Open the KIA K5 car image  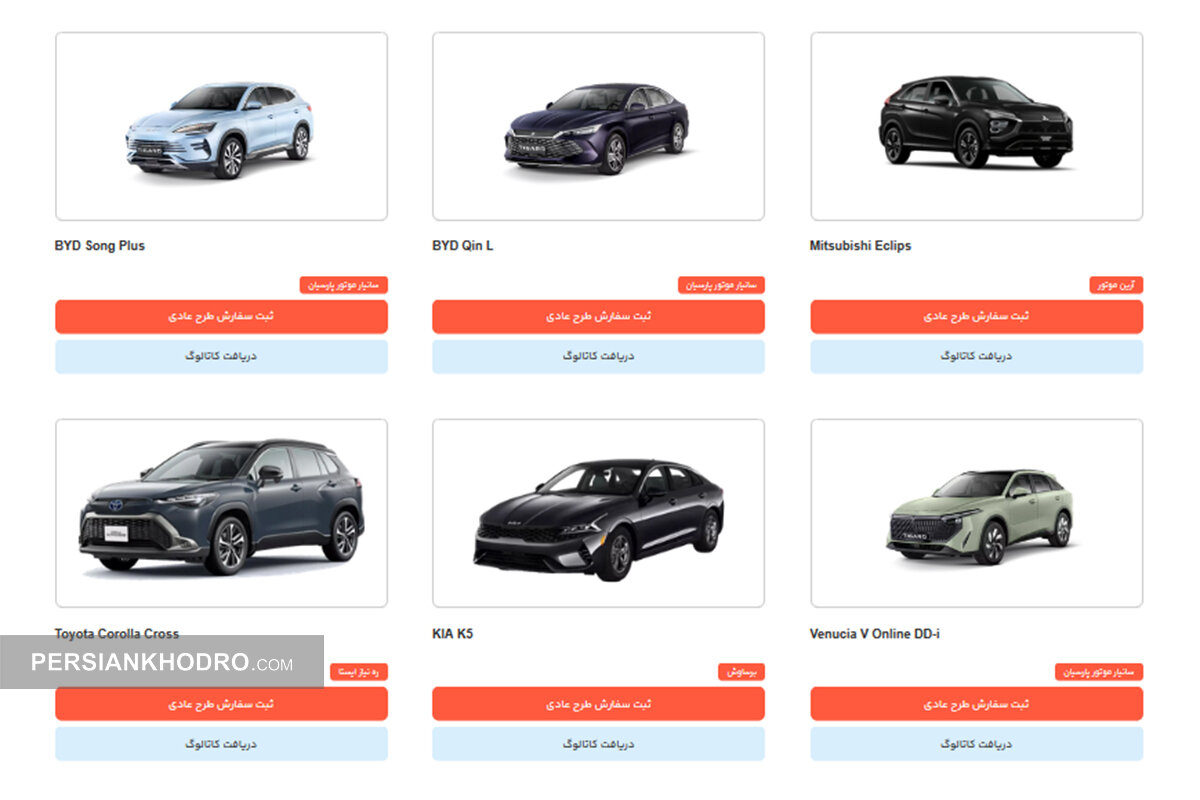point(598,513)
